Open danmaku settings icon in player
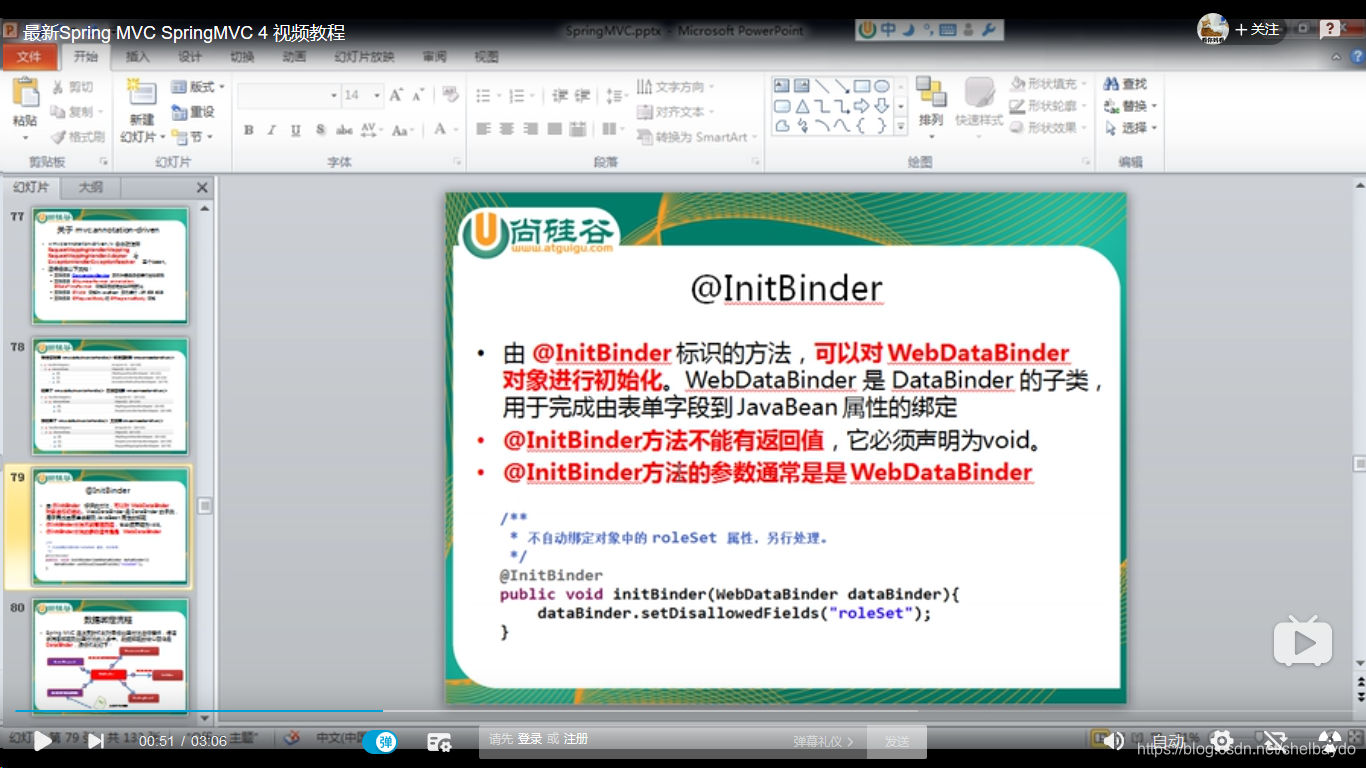The width and height of the screenshot is (1366, 768). [439, 742]
